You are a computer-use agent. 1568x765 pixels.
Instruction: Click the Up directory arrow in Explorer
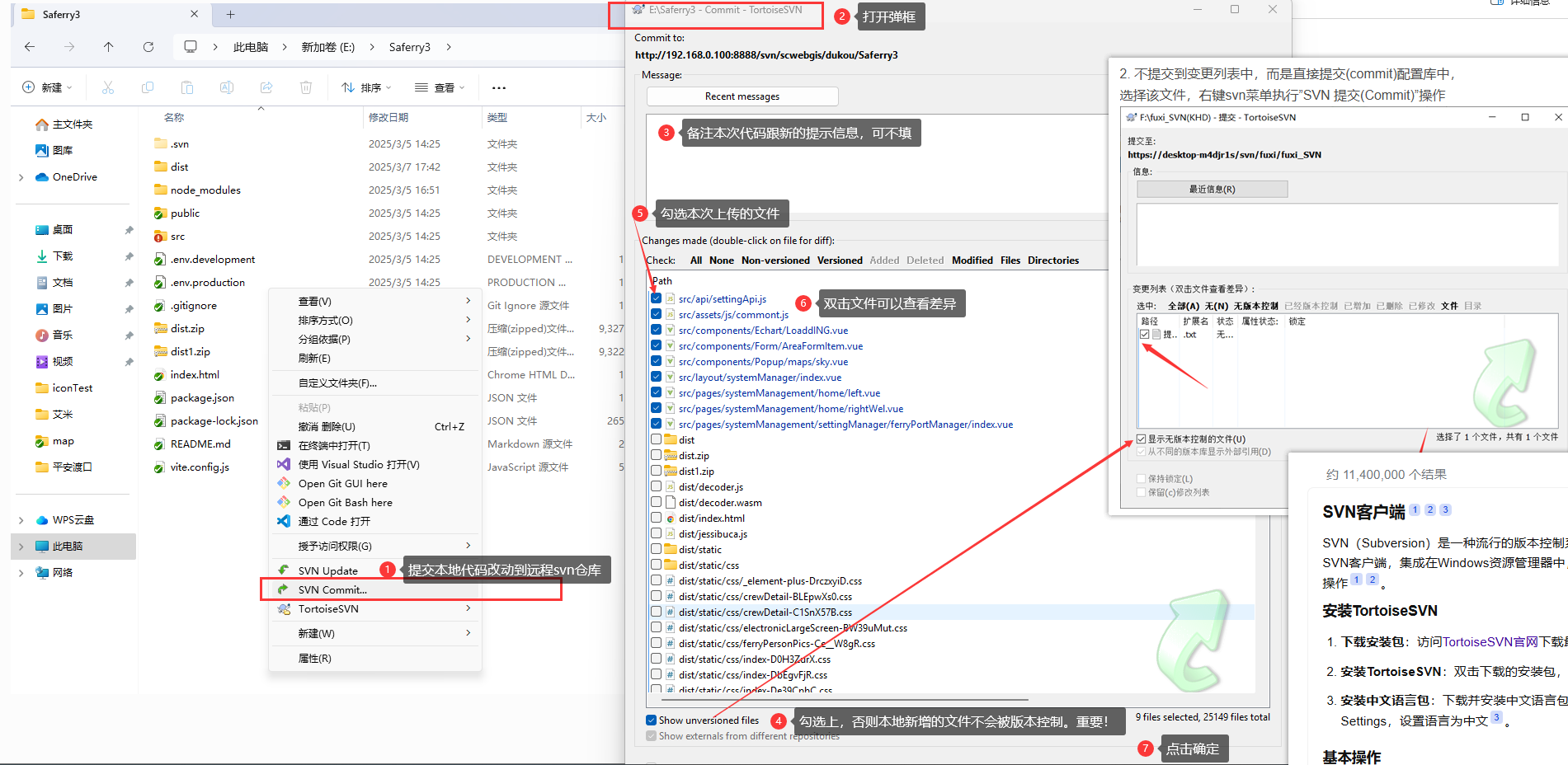coord(109,47)
